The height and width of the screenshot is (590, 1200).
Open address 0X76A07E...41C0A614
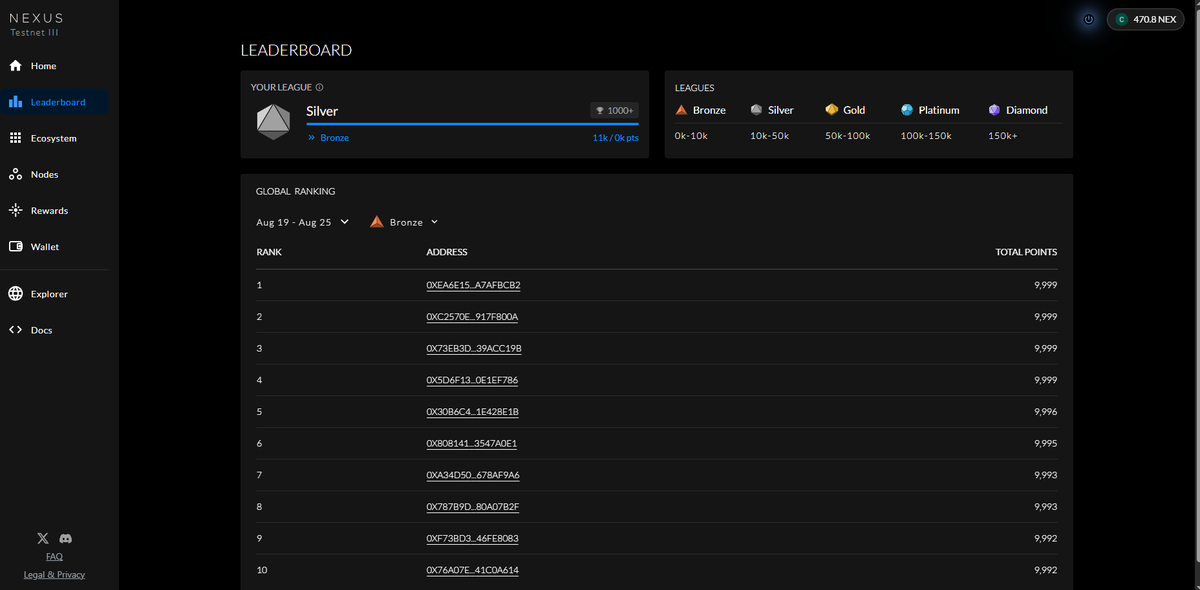point(472,570)
